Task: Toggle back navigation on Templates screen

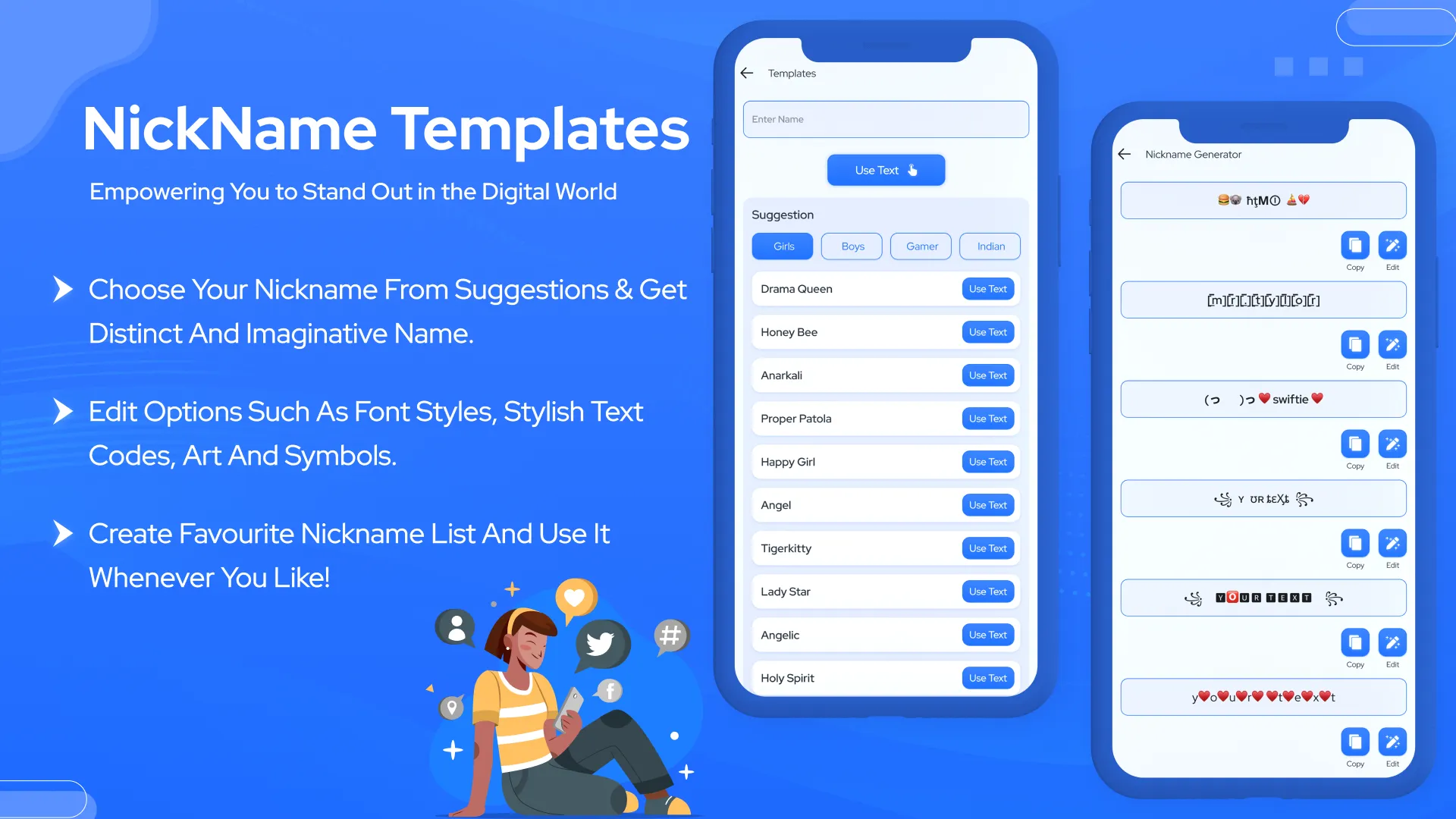Action: [746, 72]
